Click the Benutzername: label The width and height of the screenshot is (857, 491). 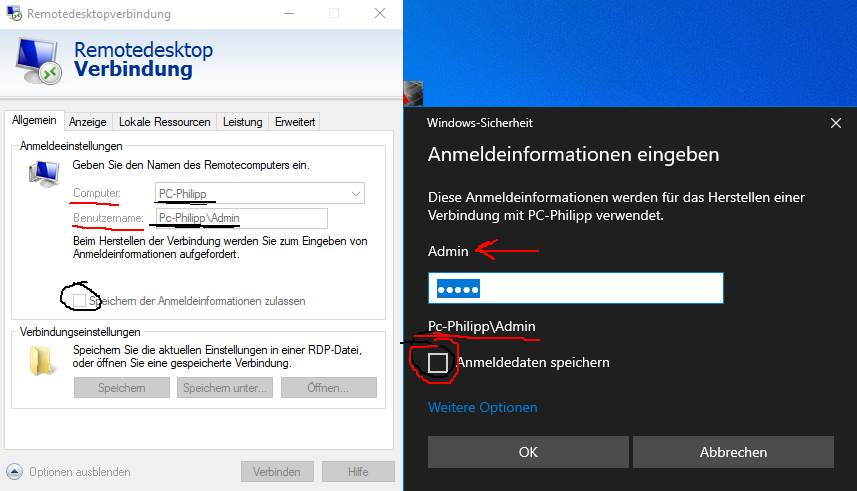[108, 218]
